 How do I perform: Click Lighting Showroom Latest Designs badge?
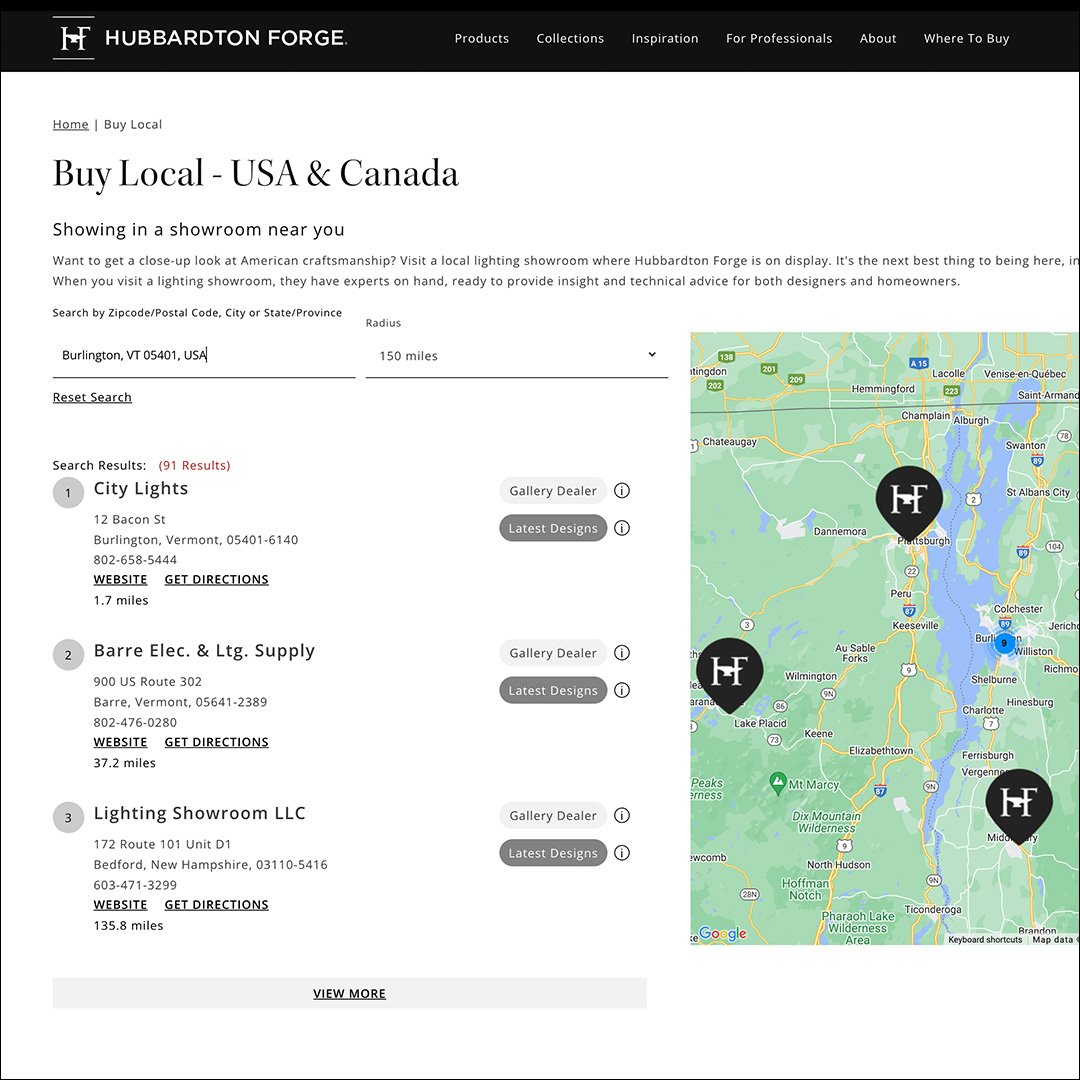click(x=553, y=853)
